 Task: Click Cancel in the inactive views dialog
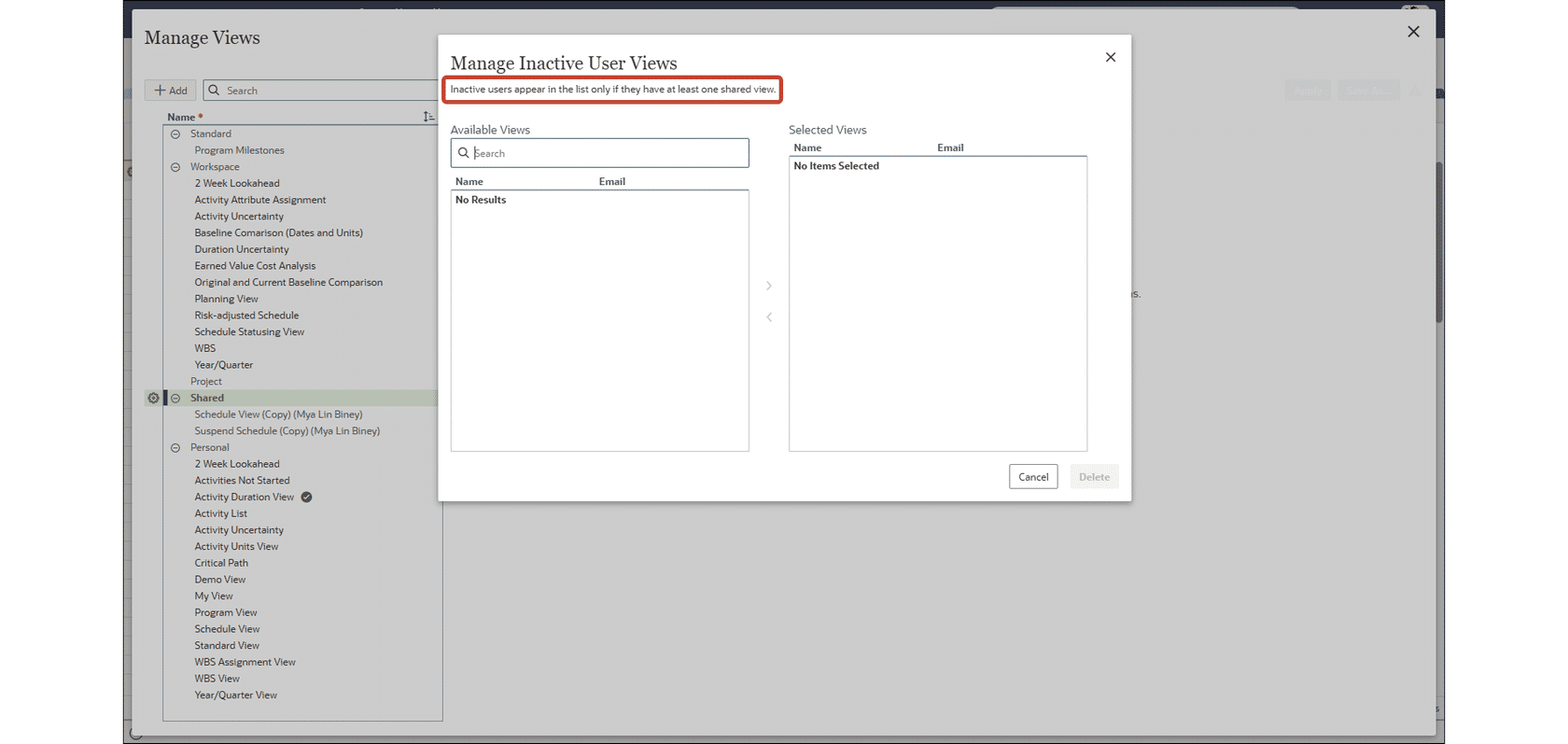point(1033,476)
